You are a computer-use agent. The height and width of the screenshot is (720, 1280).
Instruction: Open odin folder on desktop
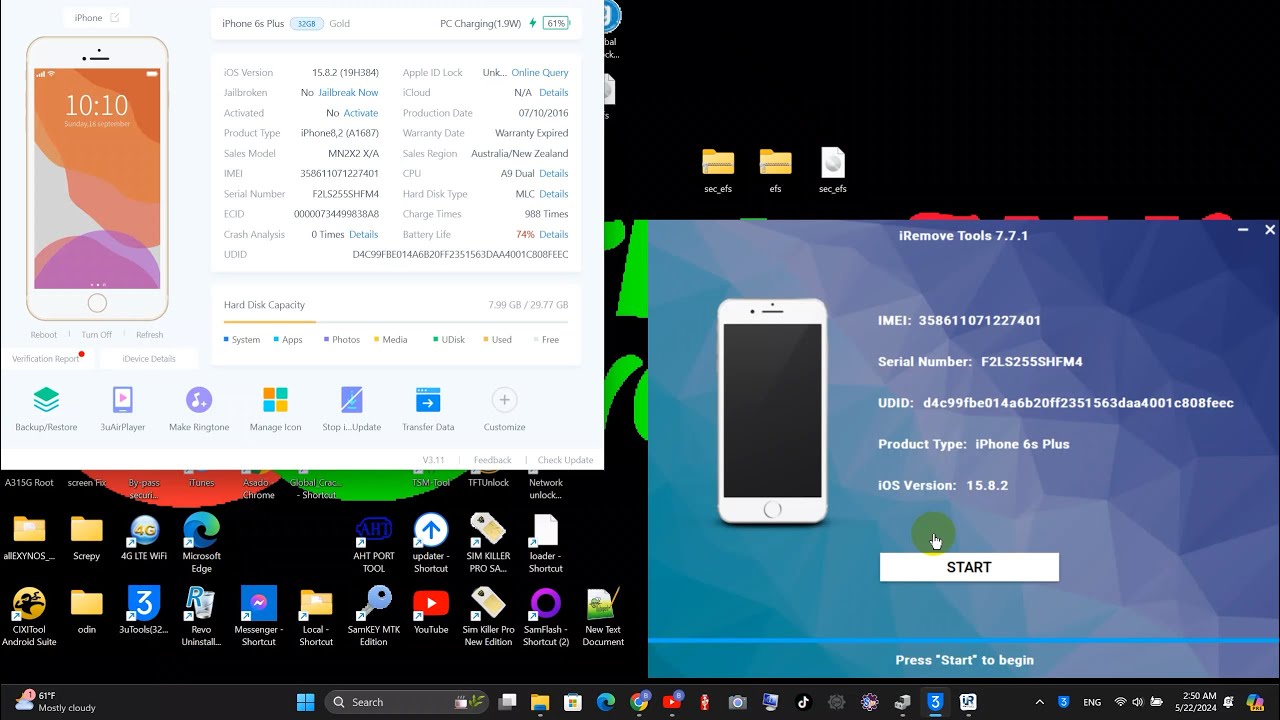tap(87, 611)
